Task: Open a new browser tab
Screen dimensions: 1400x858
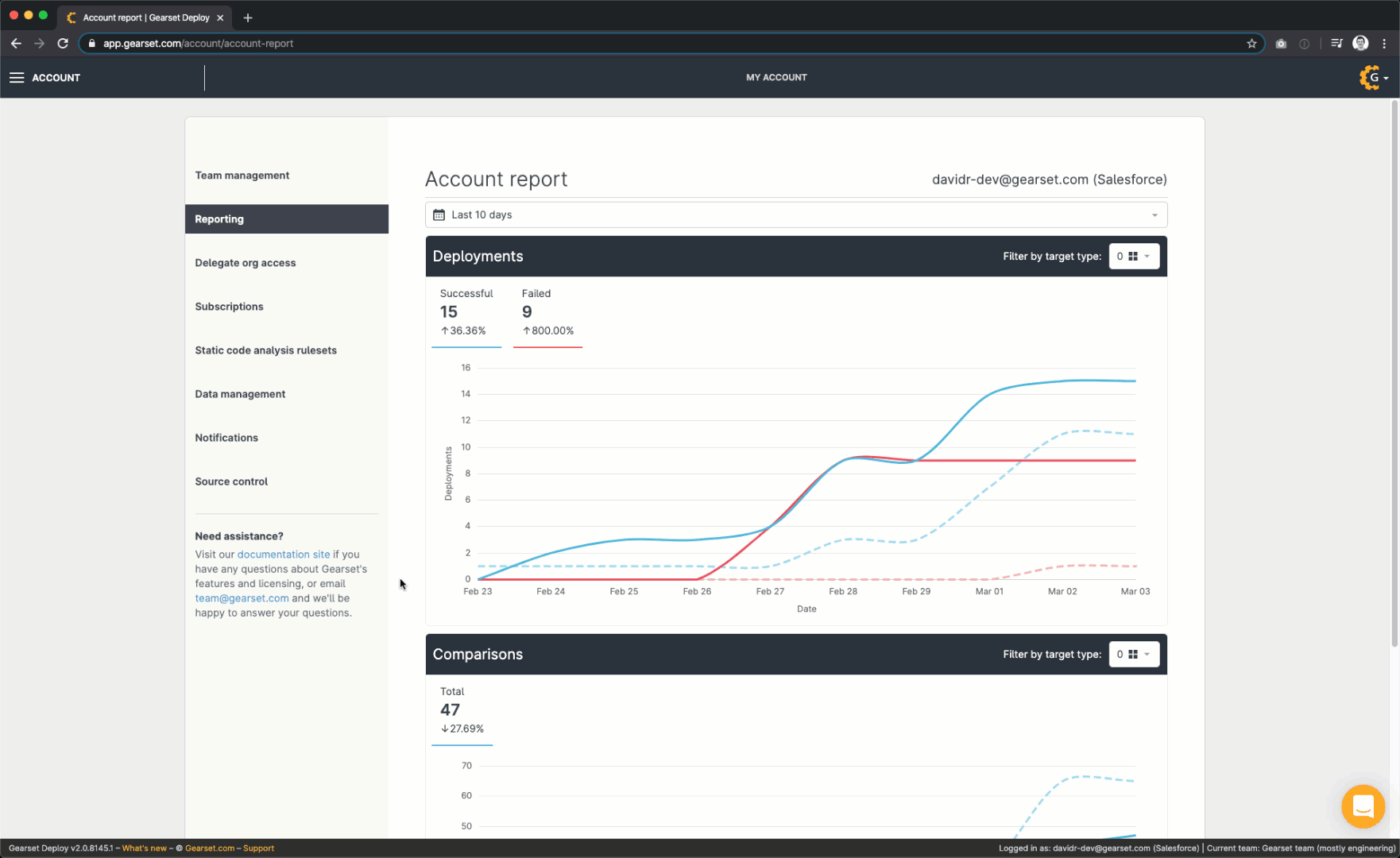Action: (248, 17)
